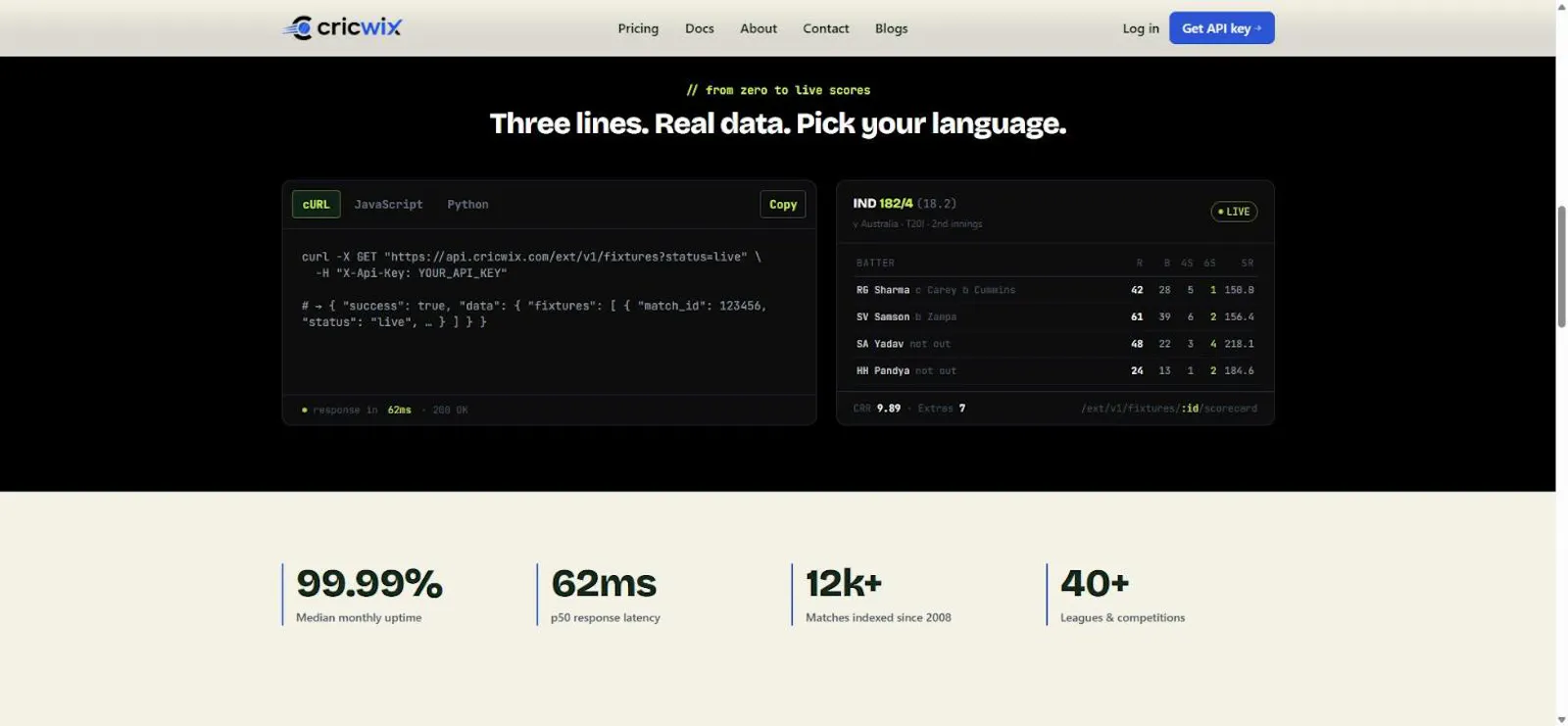
Task: Select the RG Sharma batter row
Action: coord(1055,290)
